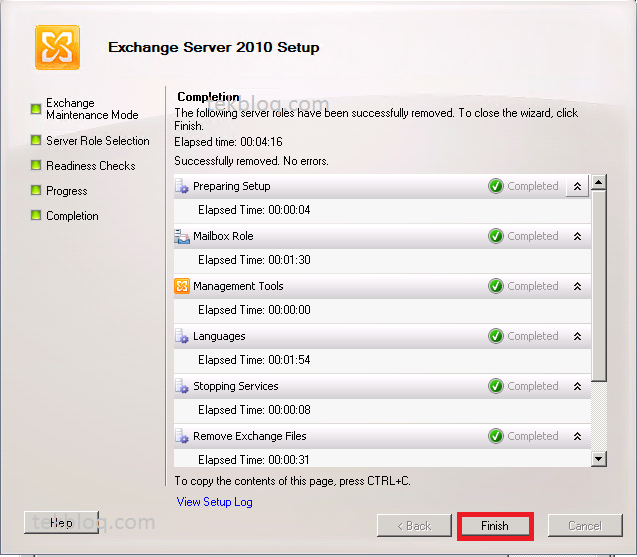
Task: Collapse the Management Tools section
Action: click(x=577, y=286)
